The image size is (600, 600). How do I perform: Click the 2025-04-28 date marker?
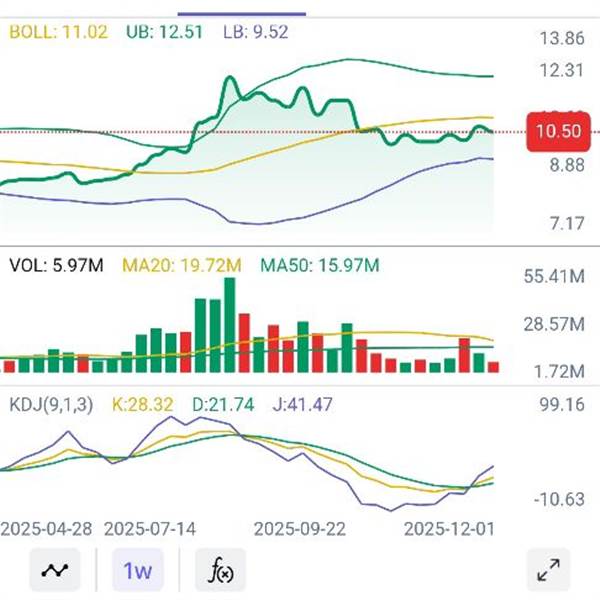[x=48, y=527]
